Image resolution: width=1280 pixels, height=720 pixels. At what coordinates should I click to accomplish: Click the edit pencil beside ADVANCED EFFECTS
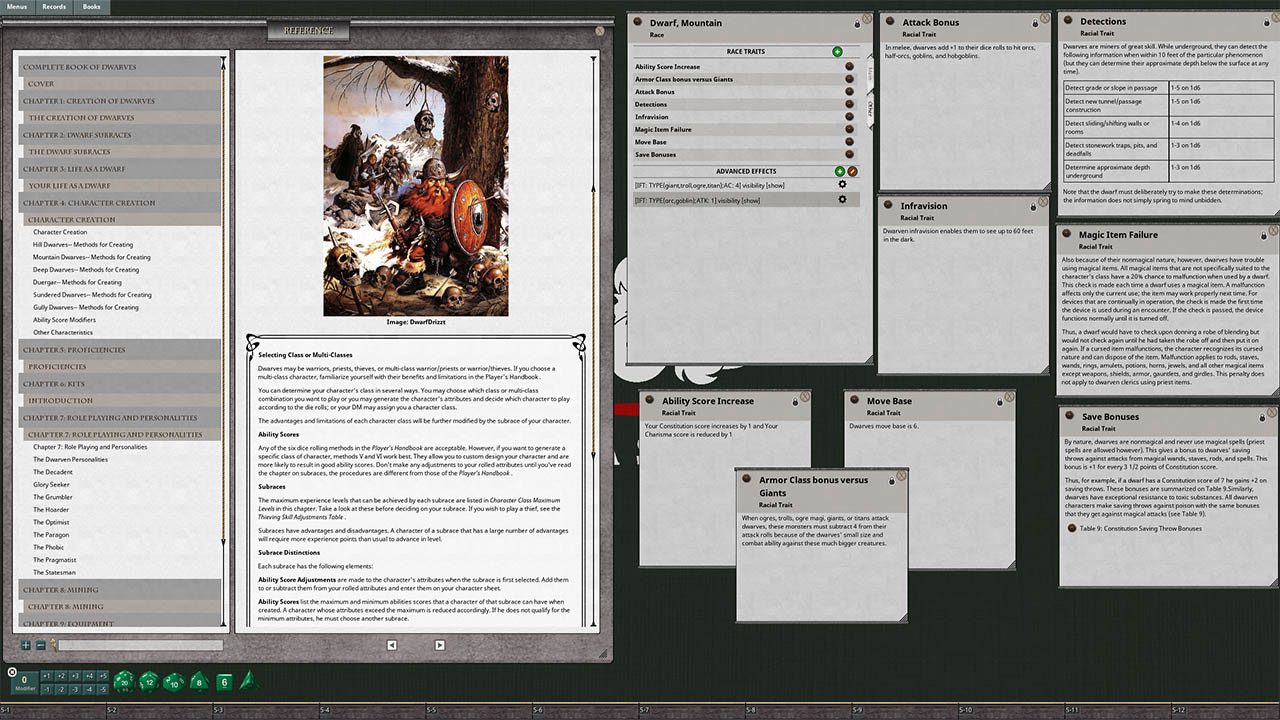852,171
